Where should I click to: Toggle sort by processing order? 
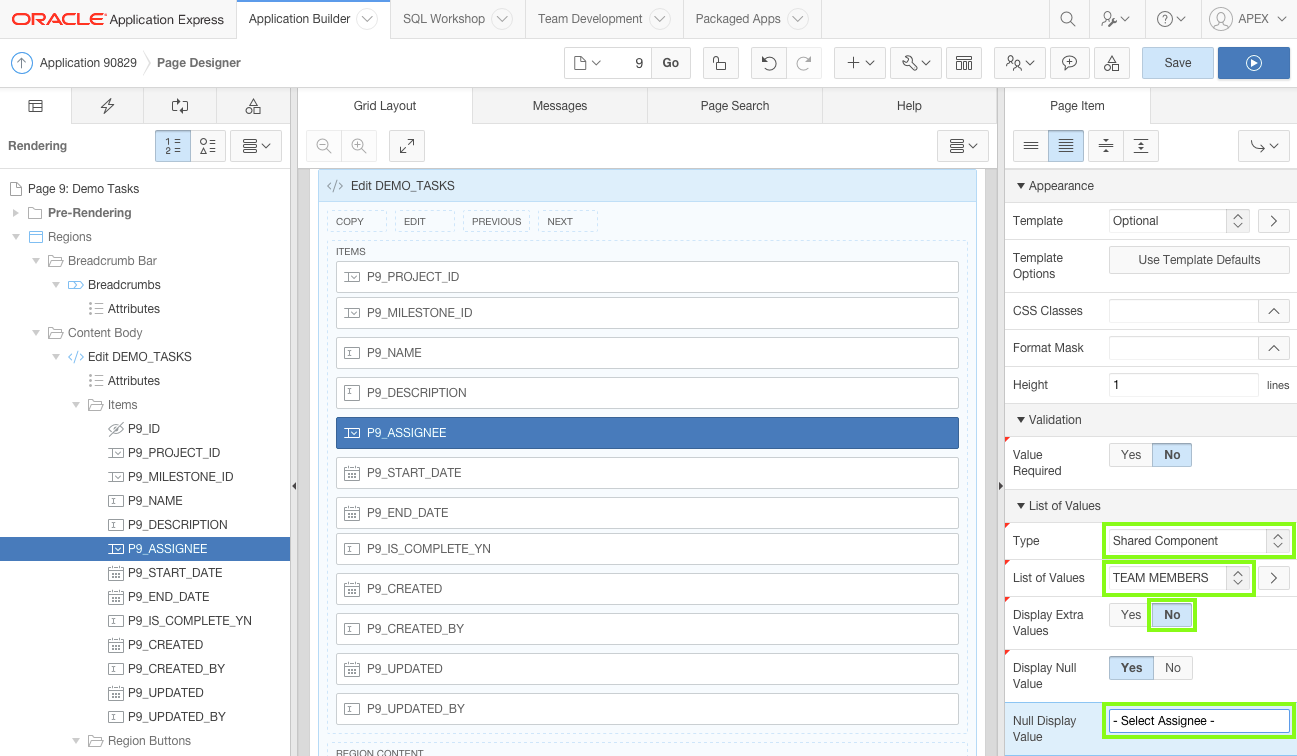coord(173,146)
